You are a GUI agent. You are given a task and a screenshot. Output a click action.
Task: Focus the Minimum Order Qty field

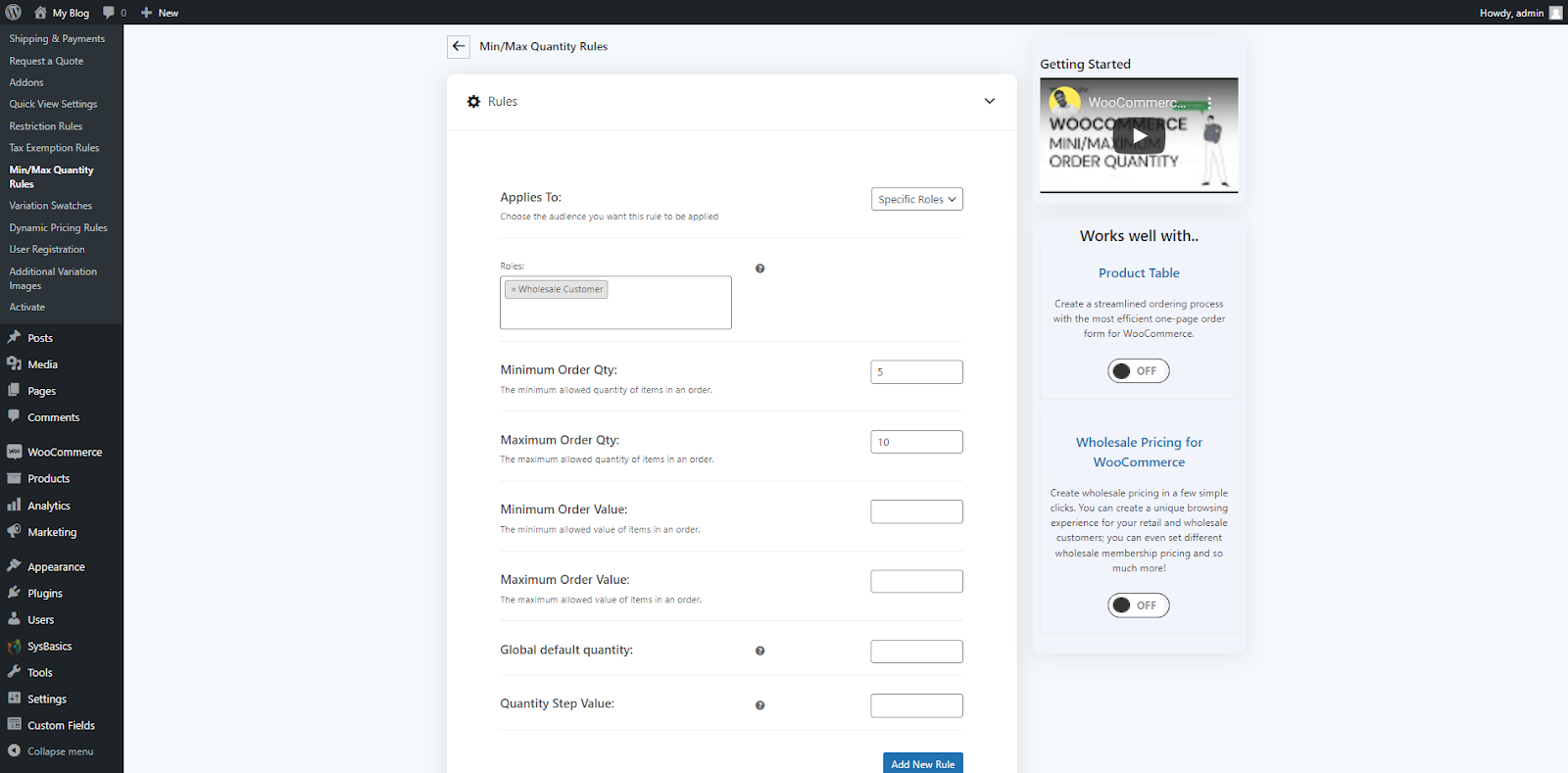(x=917, y=372)
